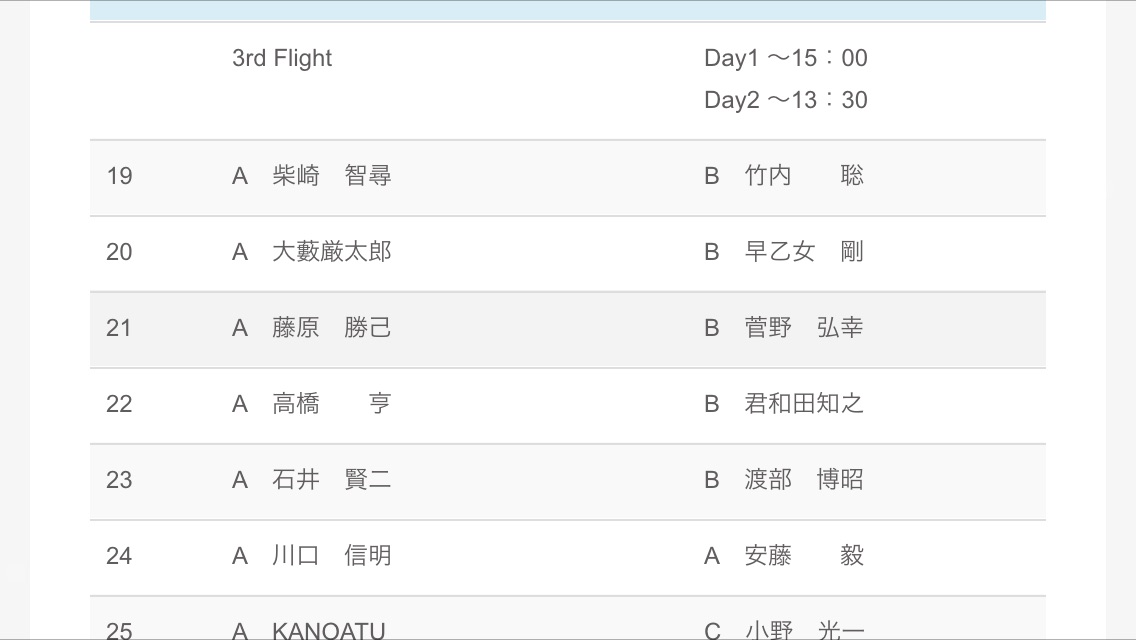This screenshot has height=640, width=1136.
Task: Select the Day2 ~13:30 time text
Action: click(x=785, y=100)
